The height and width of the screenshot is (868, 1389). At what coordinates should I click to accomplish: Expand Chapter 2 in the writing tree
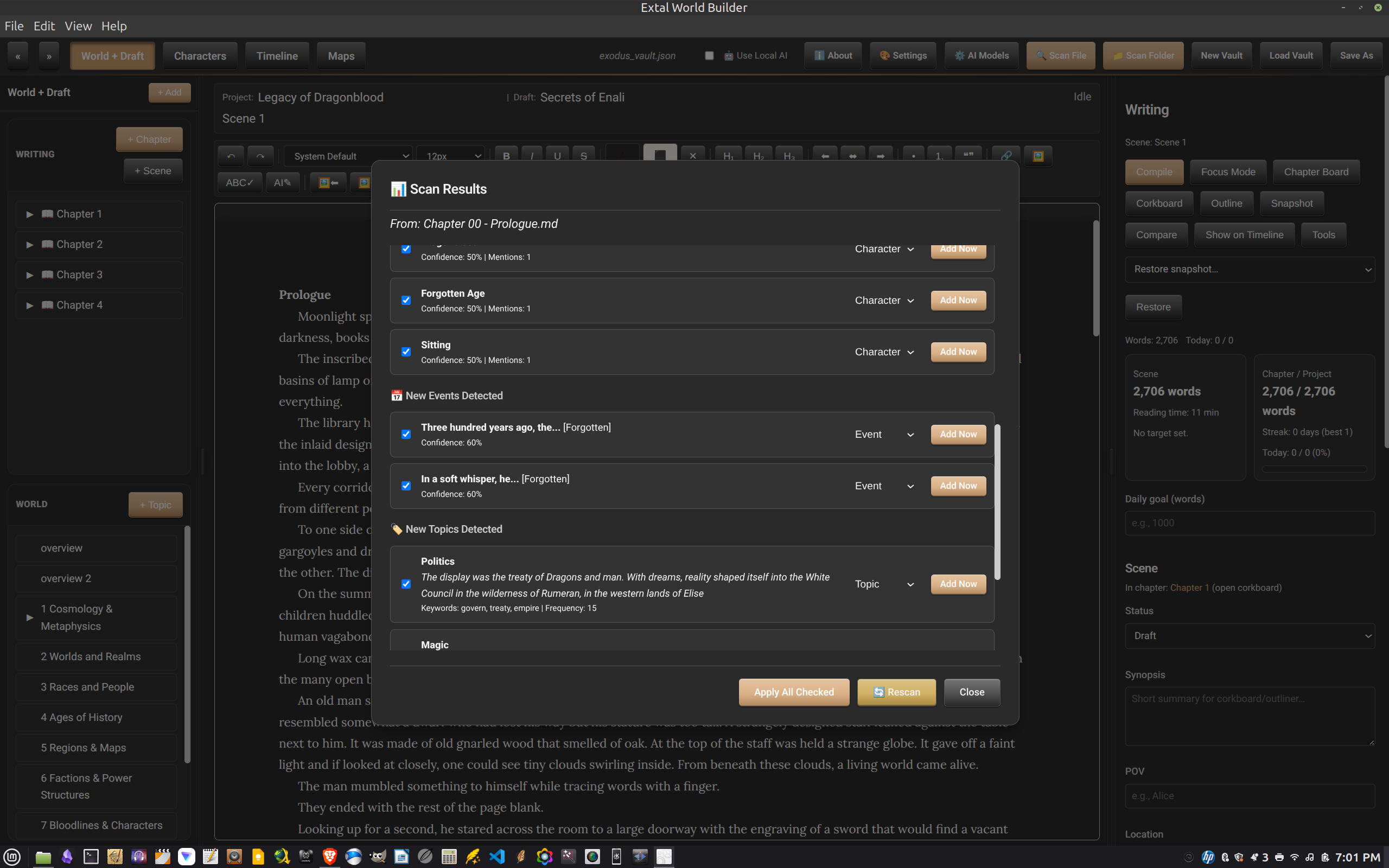coord(29,245)
